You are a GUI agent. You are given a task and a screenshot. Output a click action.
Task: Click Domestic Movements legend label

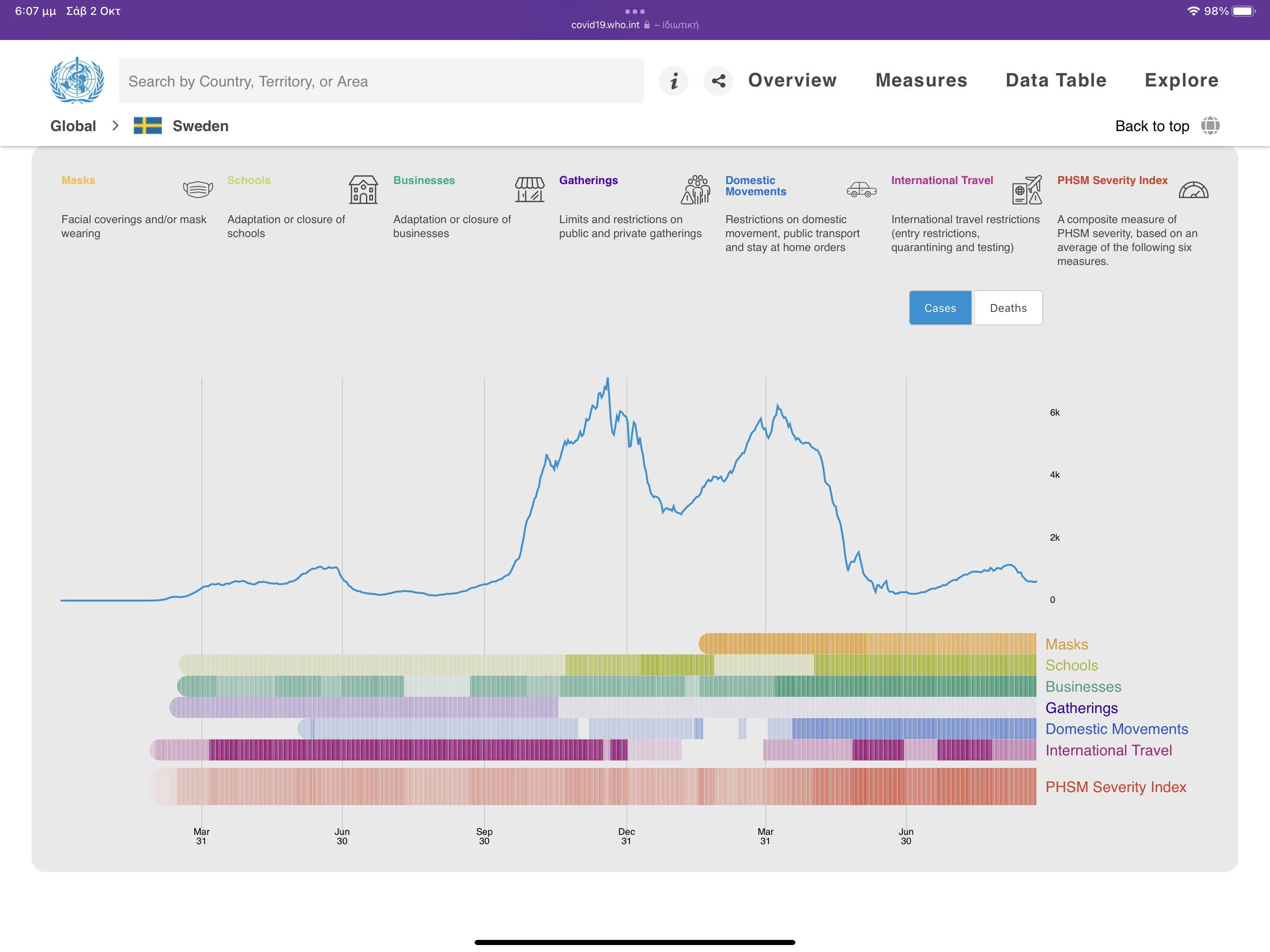tap(1116, 728)
